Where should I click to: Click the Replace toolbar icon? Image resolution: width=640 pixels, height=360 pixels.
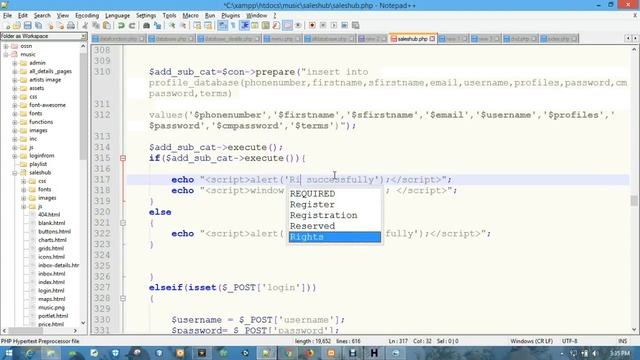[x=157, y=26]
